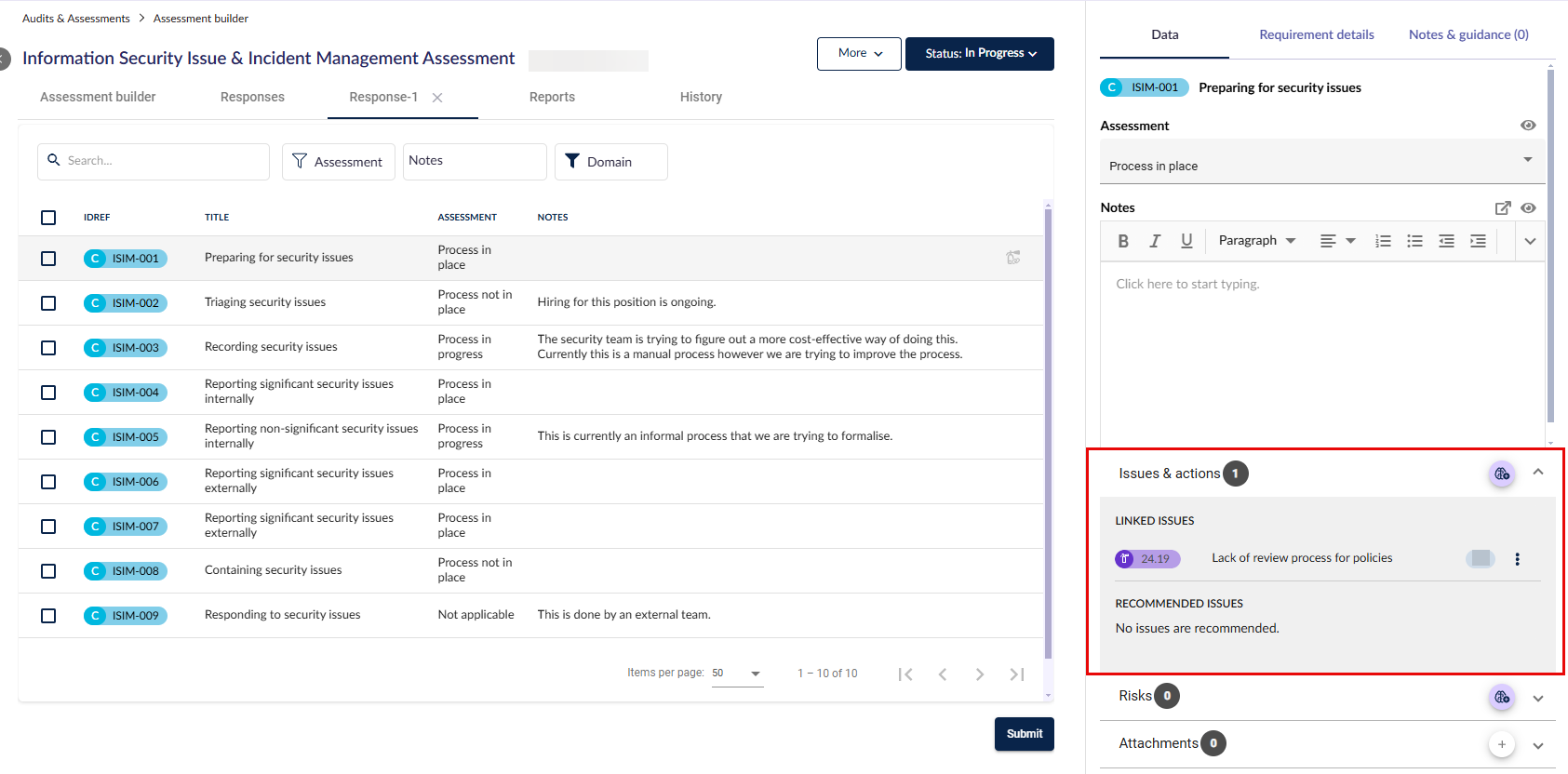Open the text alignment dropdown

click(1337, 241)
